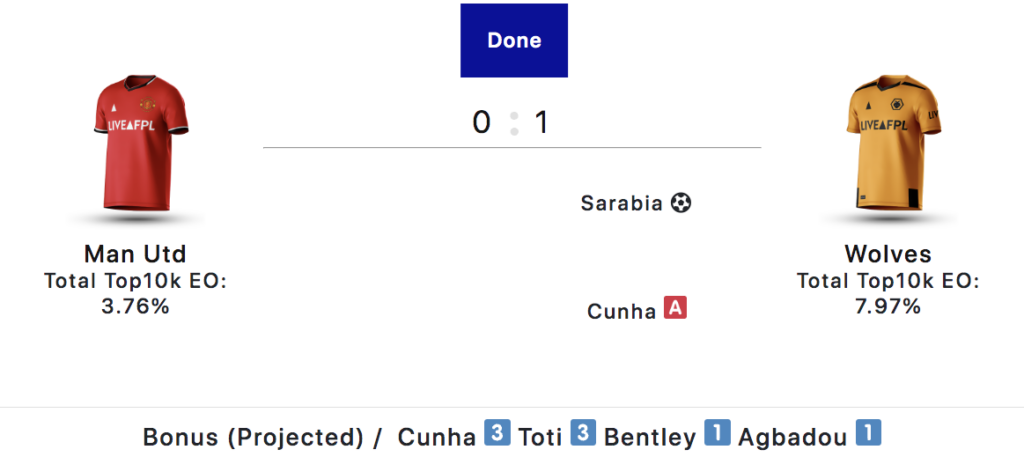Image resolution: width=1024 pixels, height=457 pixels.
Task: Click the blue Done button
Action: pos(514,41)
